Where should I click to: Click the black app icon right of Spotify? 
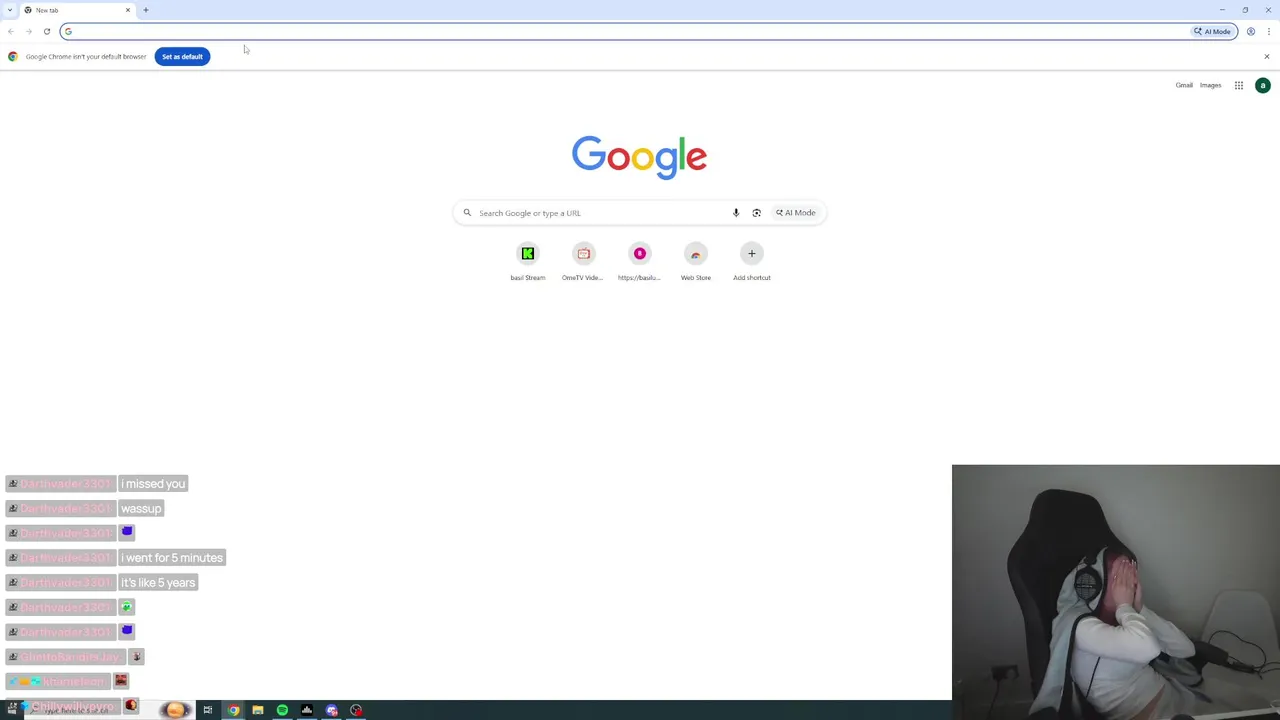[307, 710]
